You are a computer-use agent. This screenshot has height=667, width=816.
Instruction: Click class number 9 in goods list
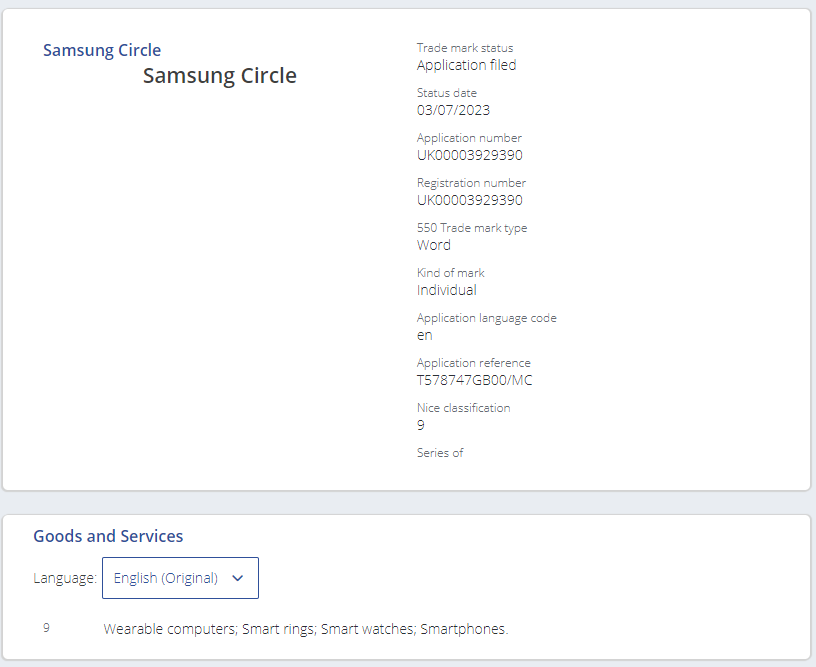click(x=46, y=628)
